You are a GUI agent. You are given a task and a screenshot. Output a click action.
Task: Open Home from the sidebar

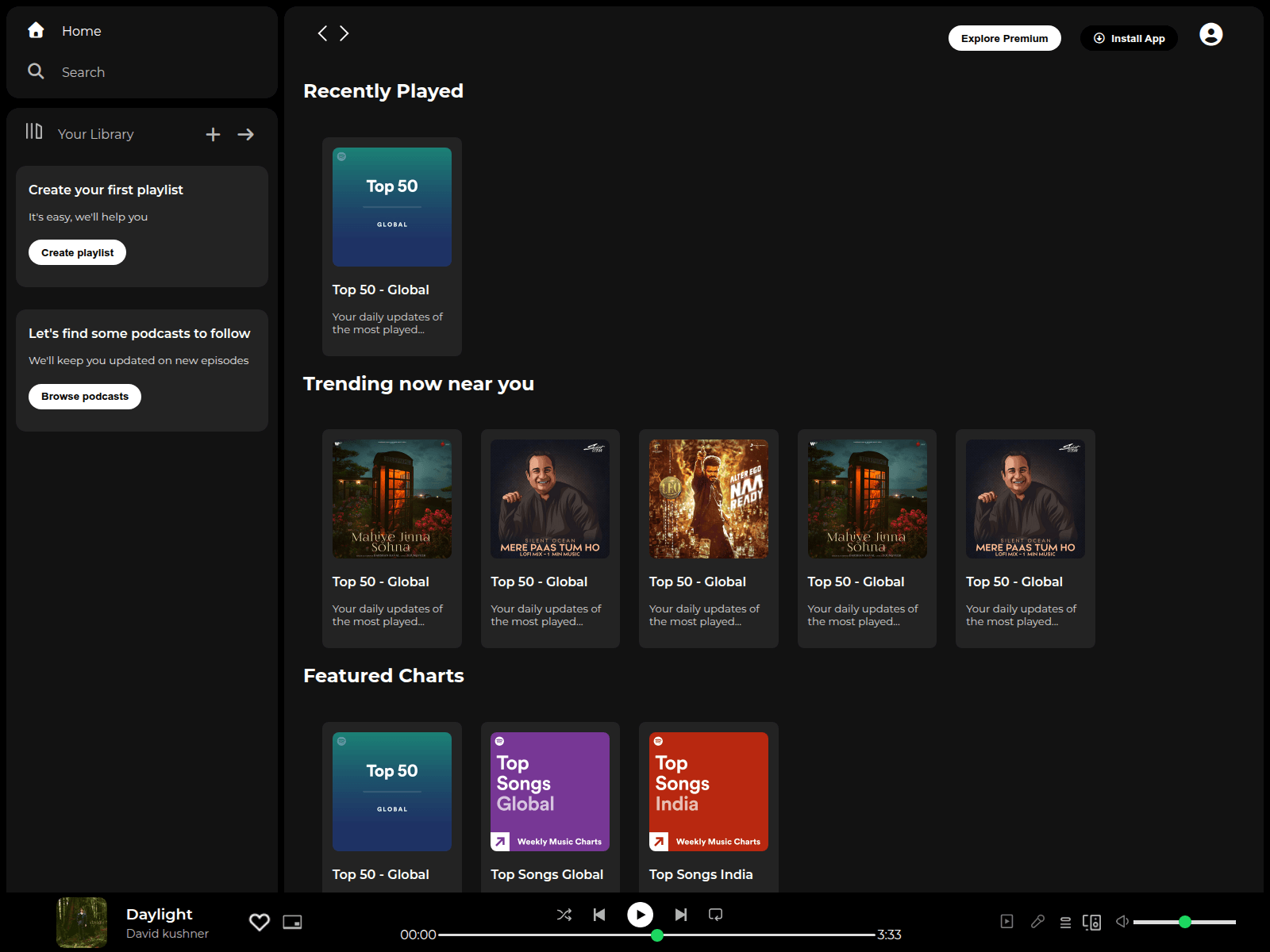click(x=64, y=31)
